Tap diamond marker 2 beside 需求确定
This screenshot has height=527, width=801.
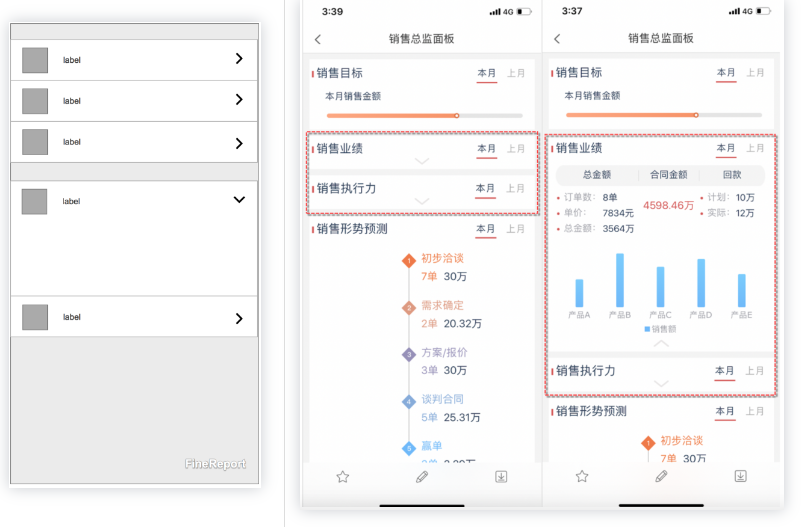[x=409, y=308]
